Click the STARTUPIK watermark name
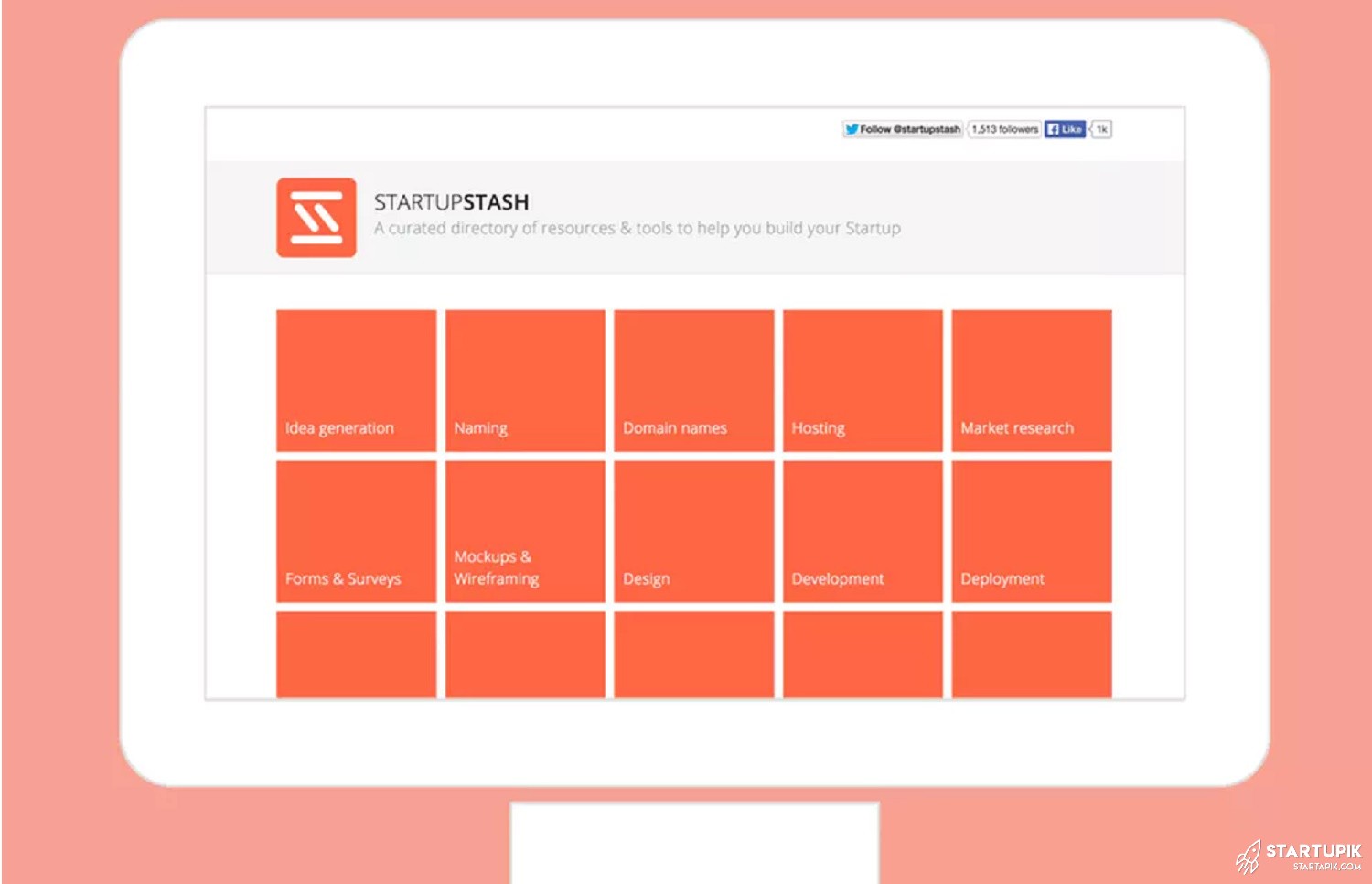The image size is (1372, 884). tap(1313, 850)
